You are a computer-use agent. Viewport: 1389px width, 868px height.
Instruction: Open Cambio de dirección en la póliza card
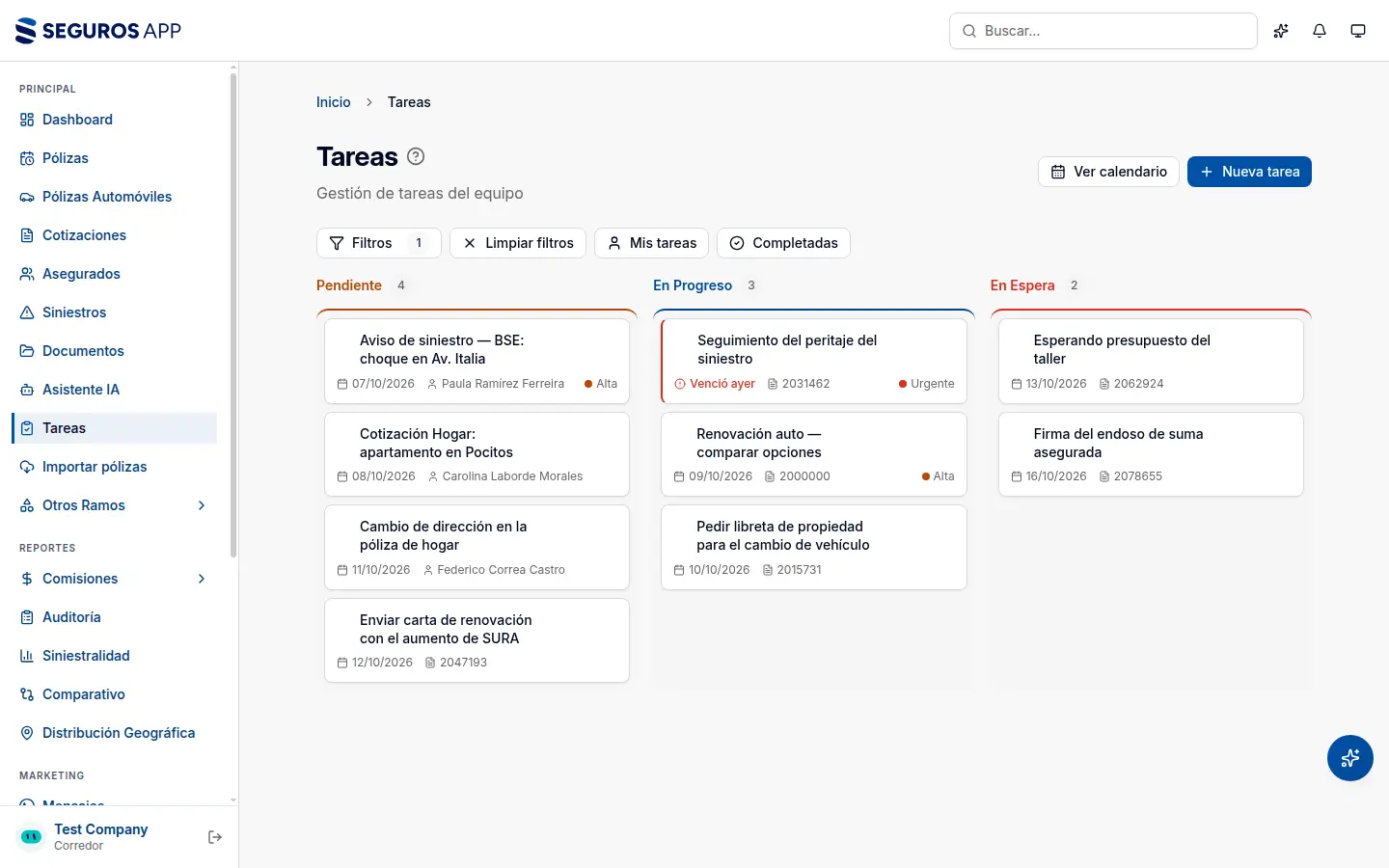[x=477, y=548]
